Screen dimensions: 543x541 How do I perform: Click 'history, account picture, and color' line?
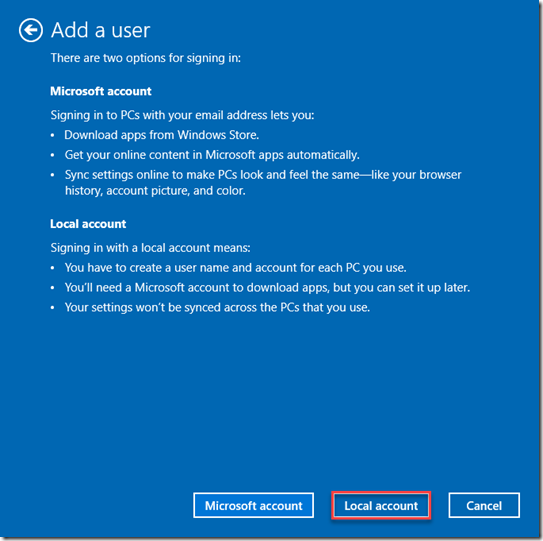pos(155,191)
